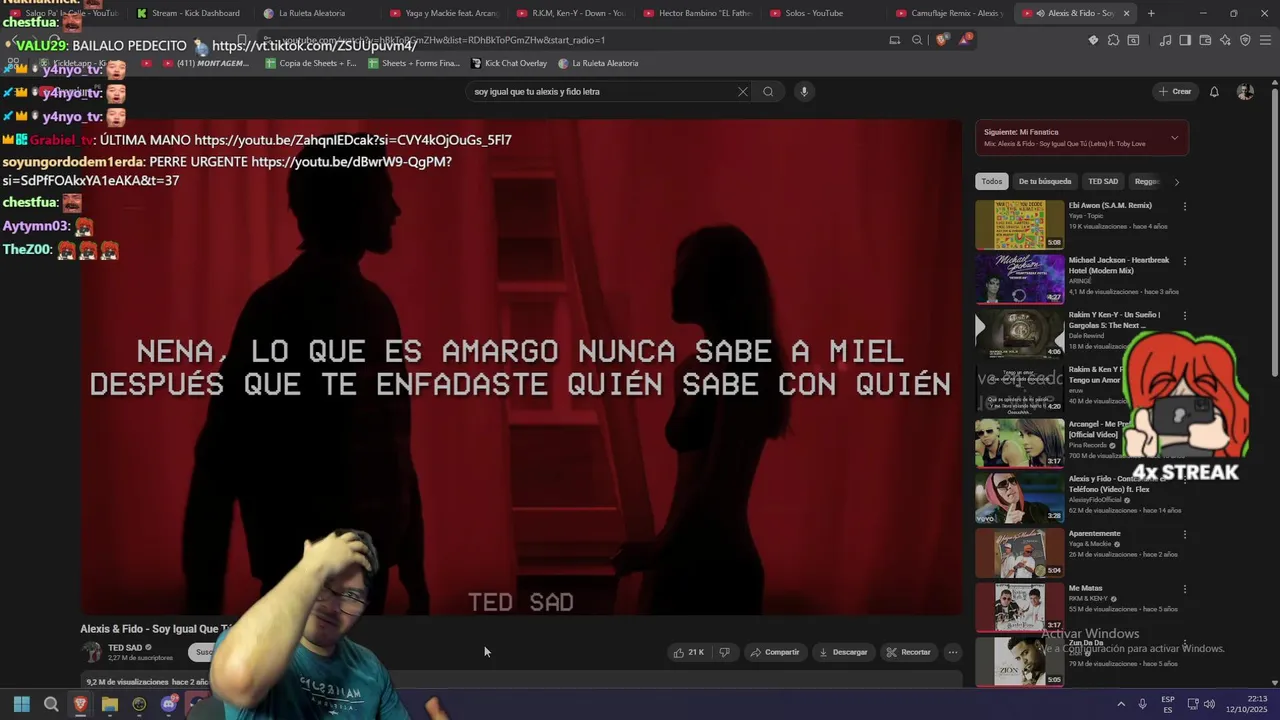Share the video via Compartir
Image resolution: width=1280 pixels, height=720 pixels.
775,652
